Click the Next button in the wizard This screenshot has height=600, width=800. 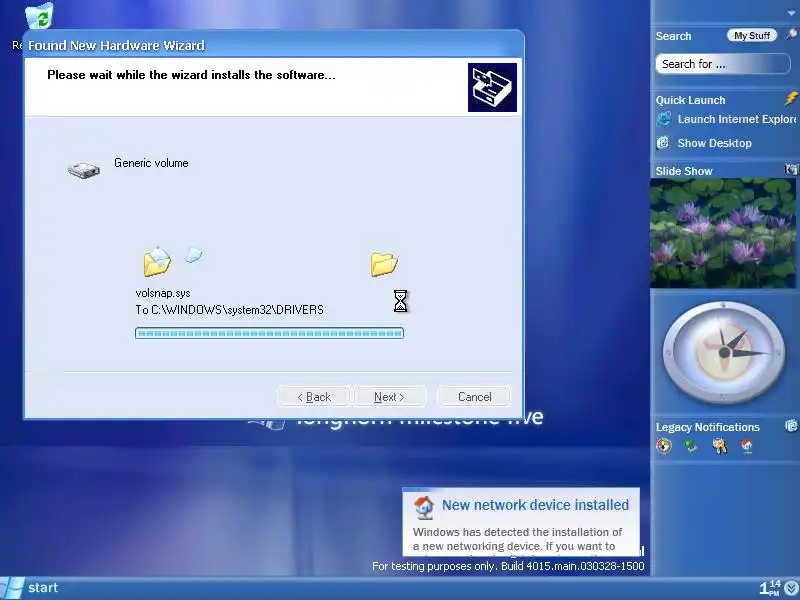(389, 397)
